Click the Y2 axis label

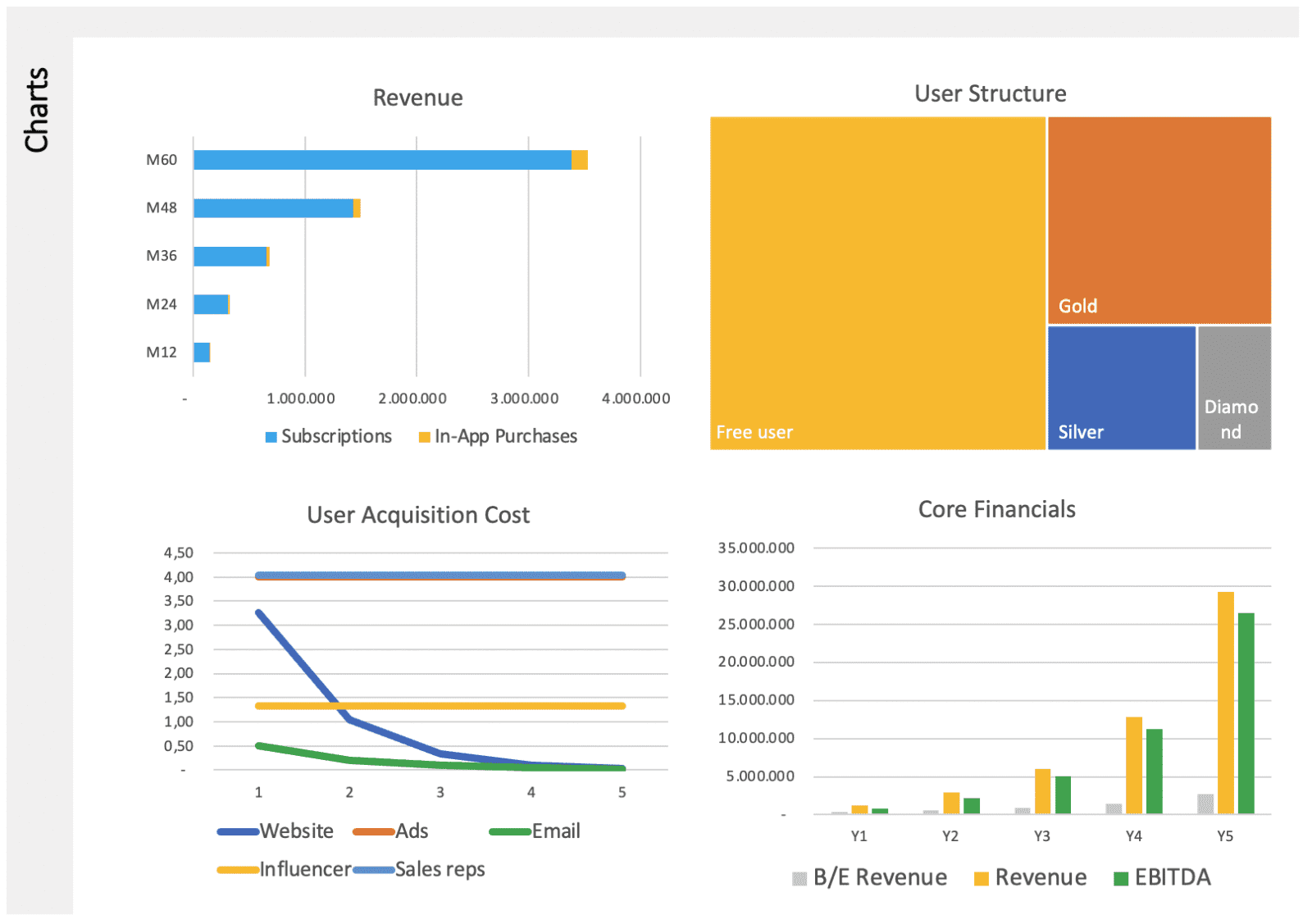coord(950,836)
